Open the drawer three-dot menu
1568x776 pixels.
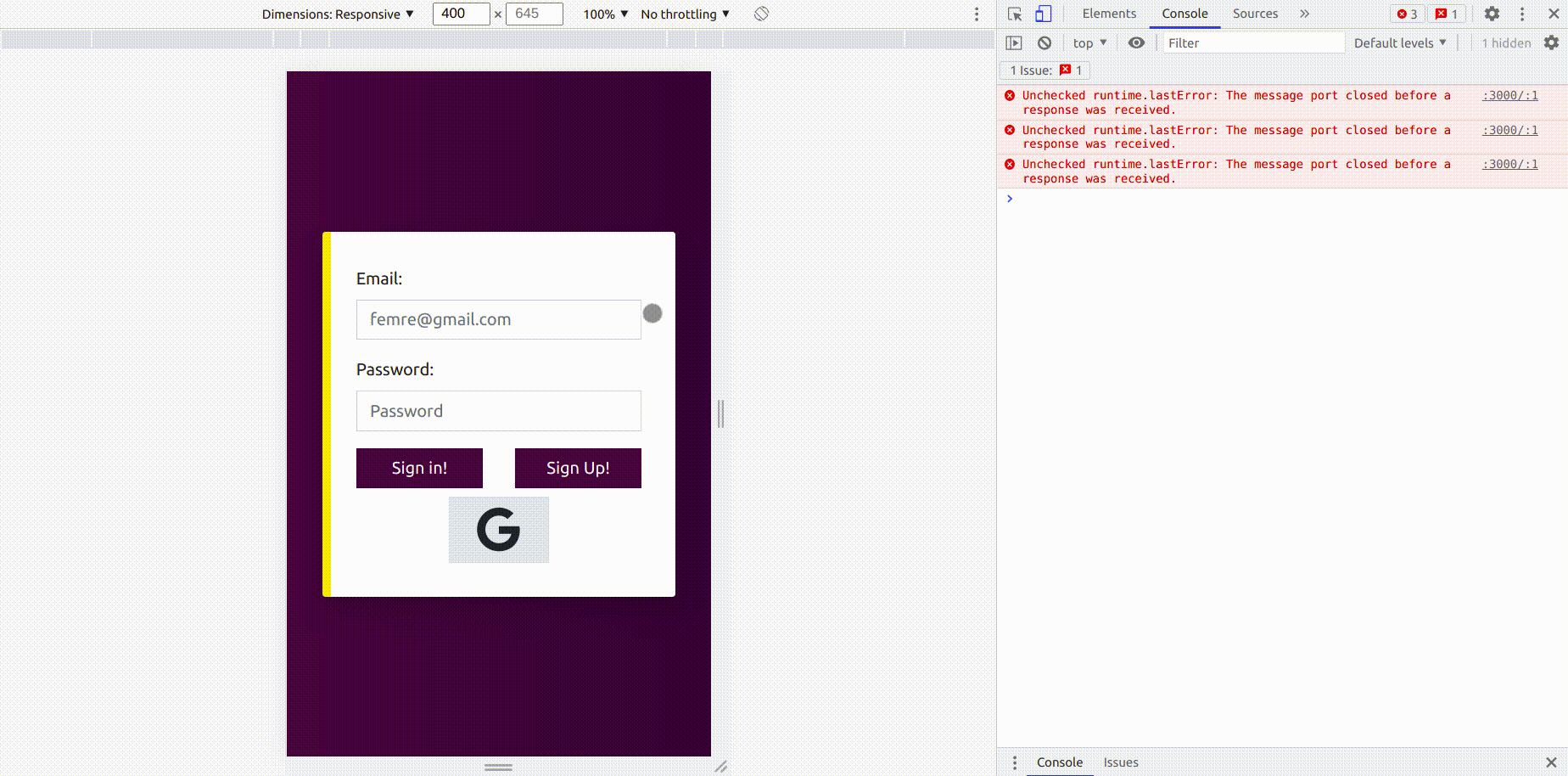(x=1015, y=762)
